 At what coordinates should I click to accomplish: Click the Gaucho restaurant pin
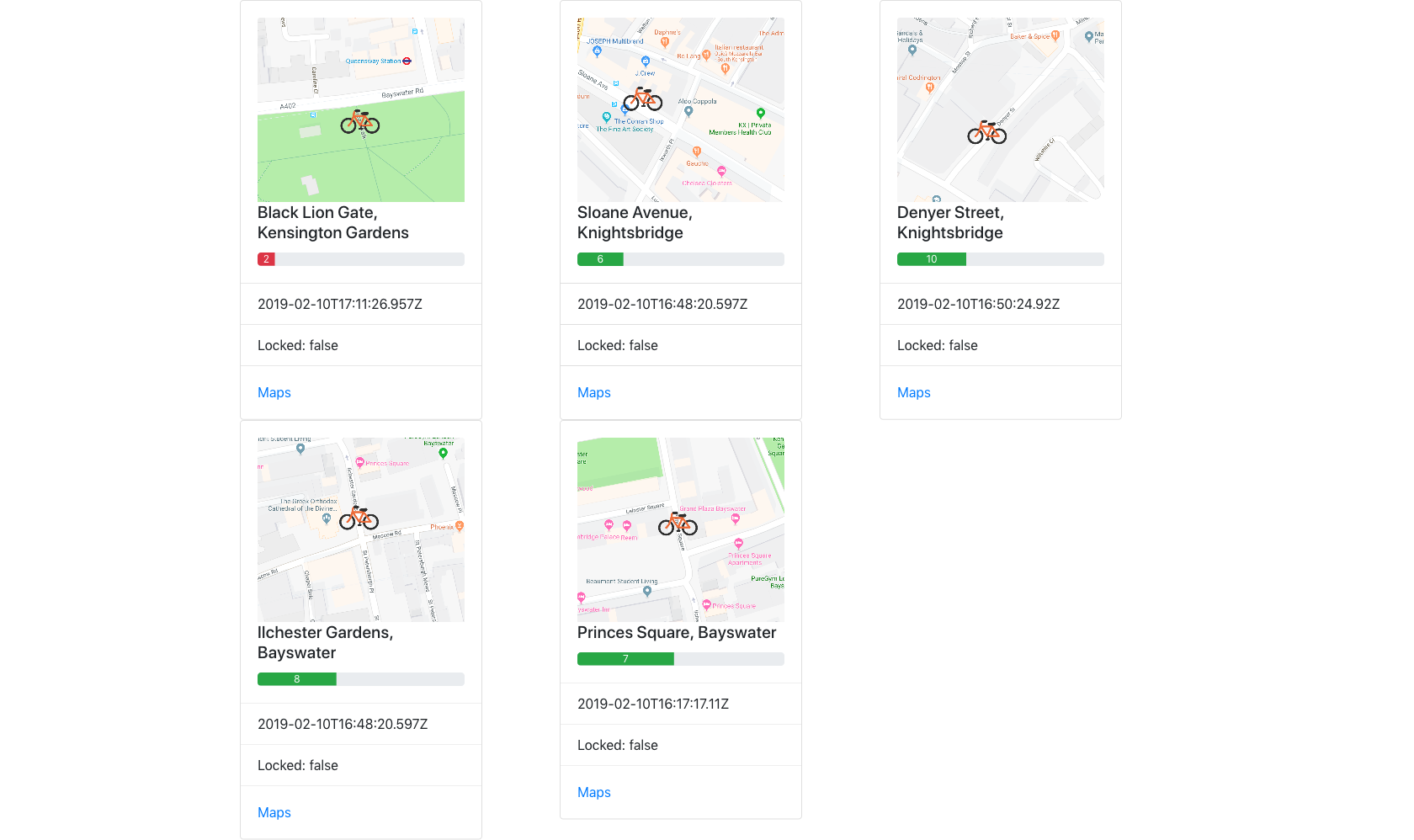click(697, 153)
